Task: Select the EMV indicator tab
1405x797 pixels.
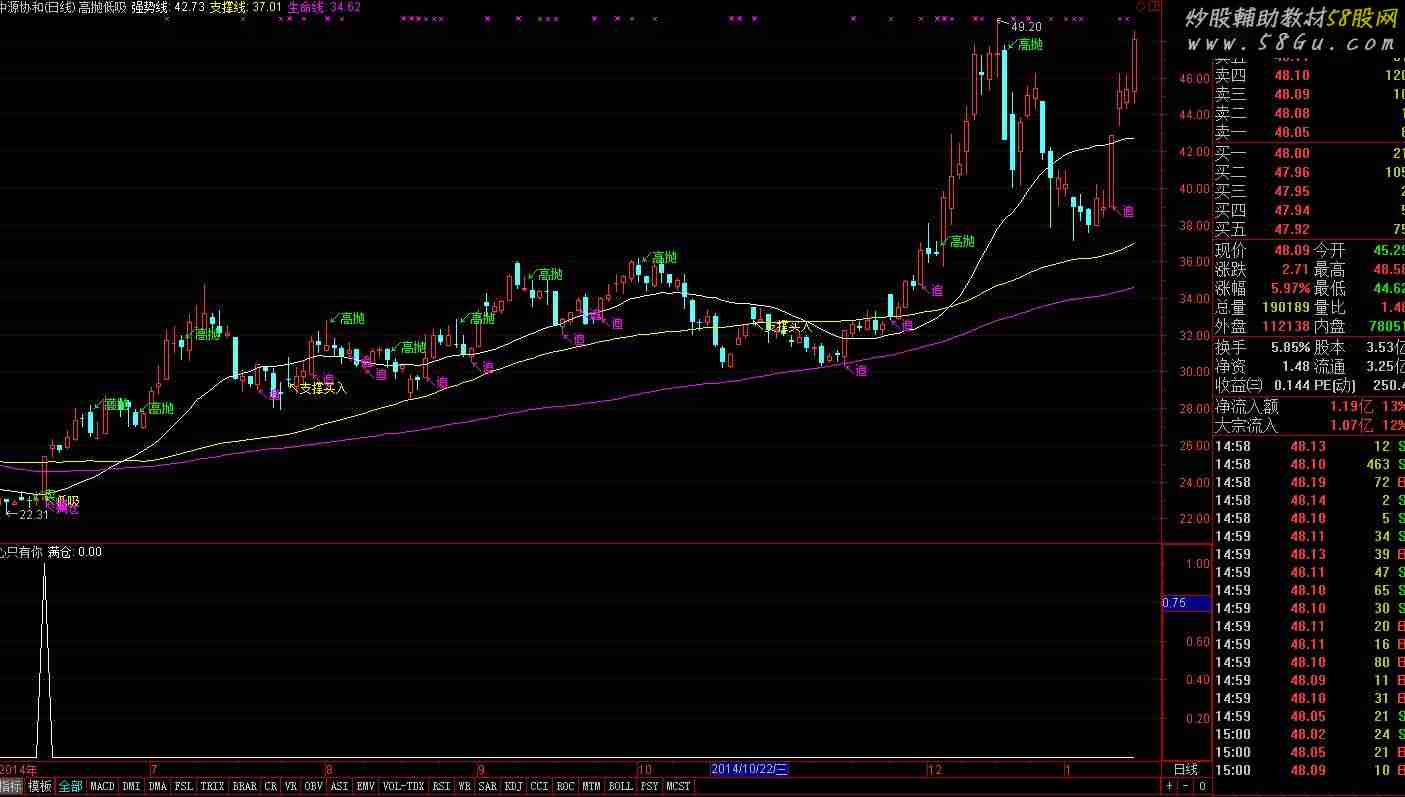Action: point(366,787)
